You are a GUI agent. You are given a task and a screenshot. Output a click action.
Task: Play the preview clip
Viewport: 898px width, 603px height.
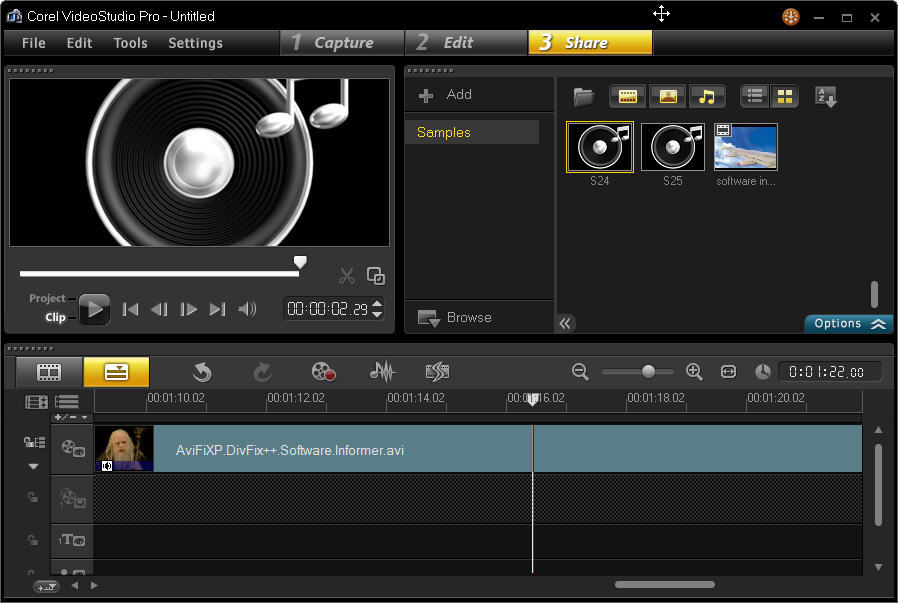click(x=94, y=309)
